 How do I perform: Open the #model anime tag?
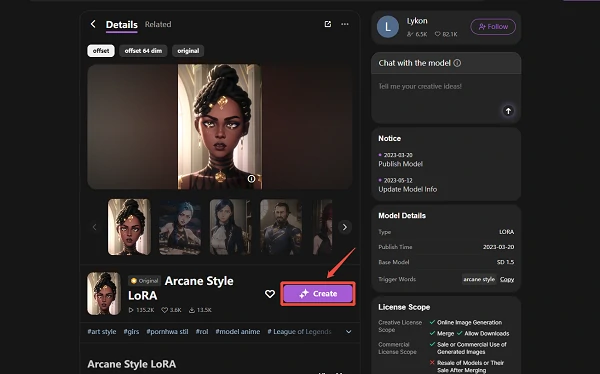click(x=238, y=332)
